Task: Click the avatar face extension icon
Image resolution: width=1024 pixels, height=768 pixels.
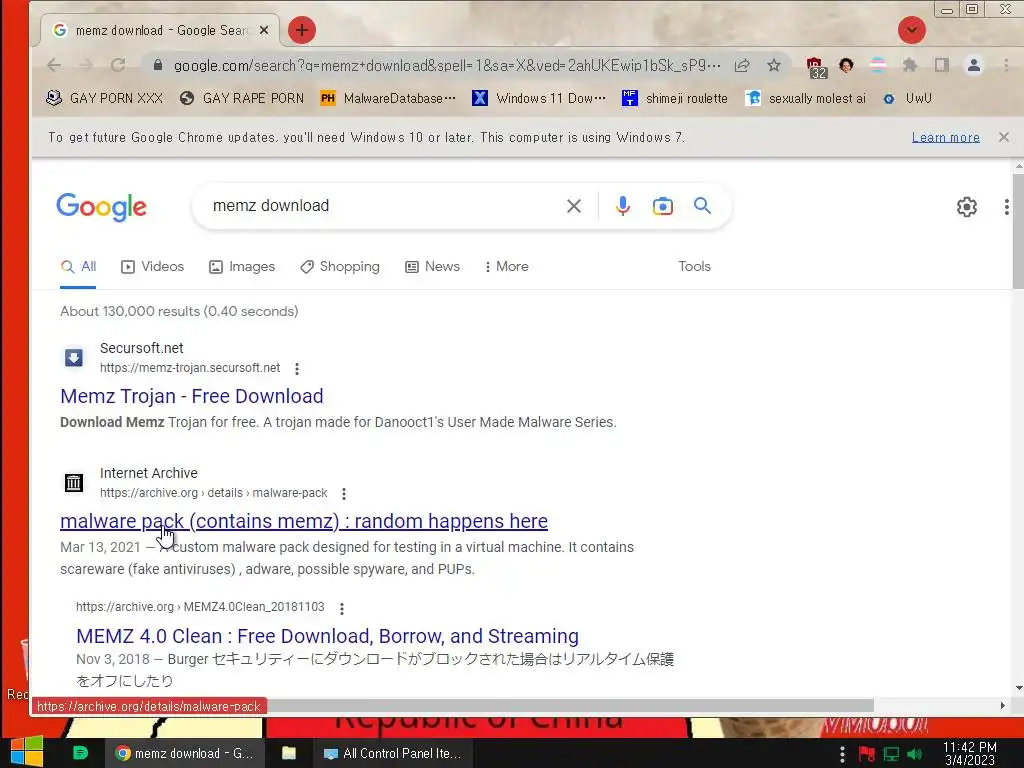Action: click(x=846, y=65)
